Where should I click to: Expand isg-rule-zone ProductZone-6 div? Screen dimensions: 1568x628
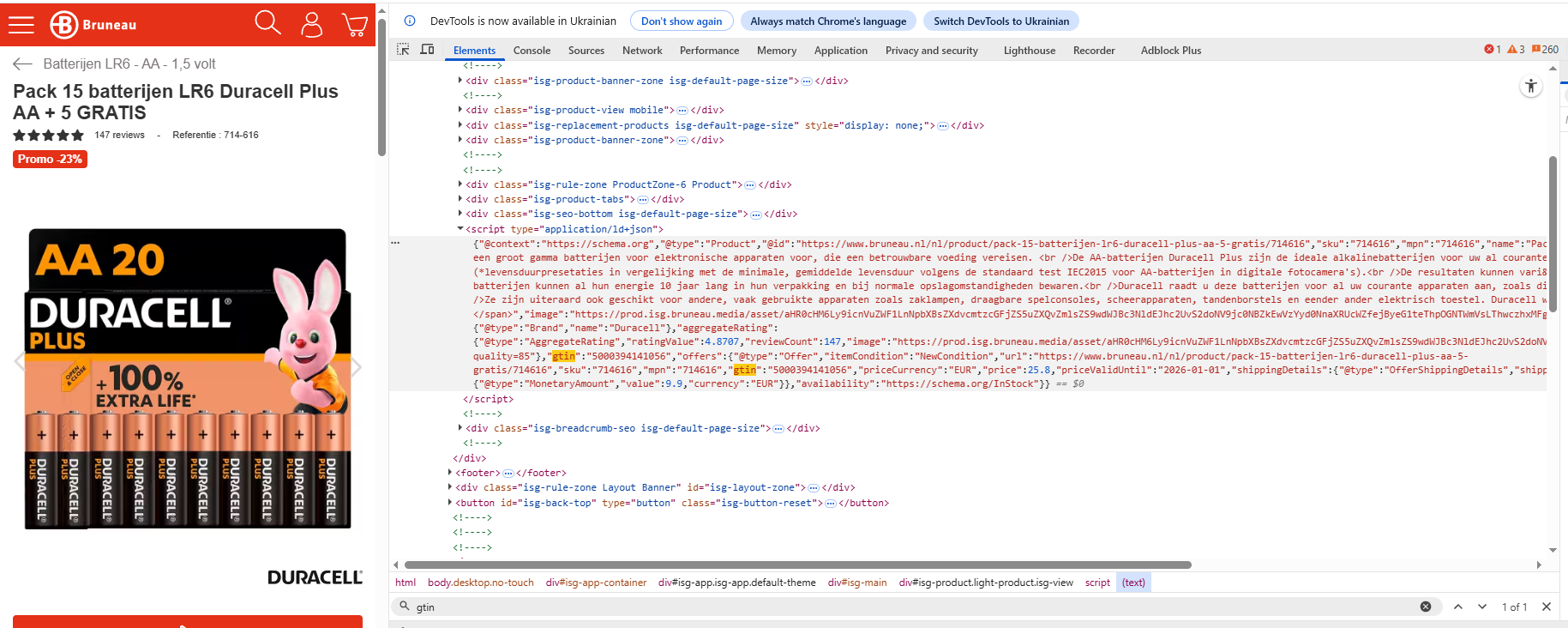coord(460,184)
